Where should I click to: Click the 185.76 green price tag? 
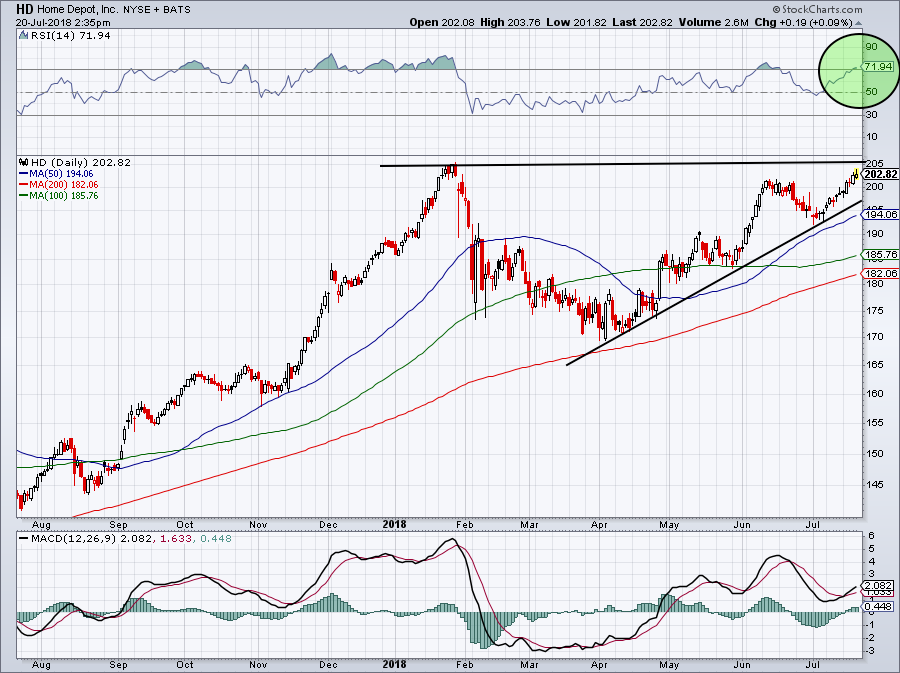tap(880, 254)
